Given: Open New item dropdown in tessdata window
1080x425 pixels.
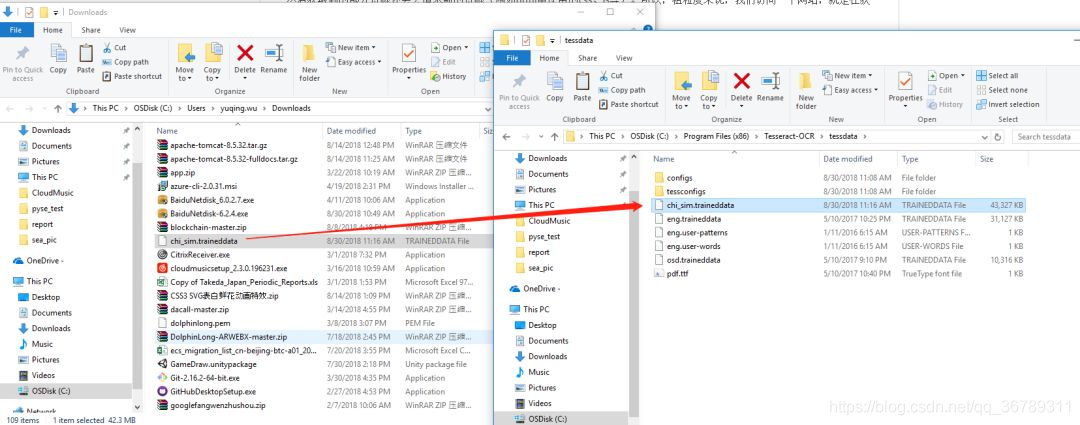Looking at the screenshot, I should (x=847, y=76).
